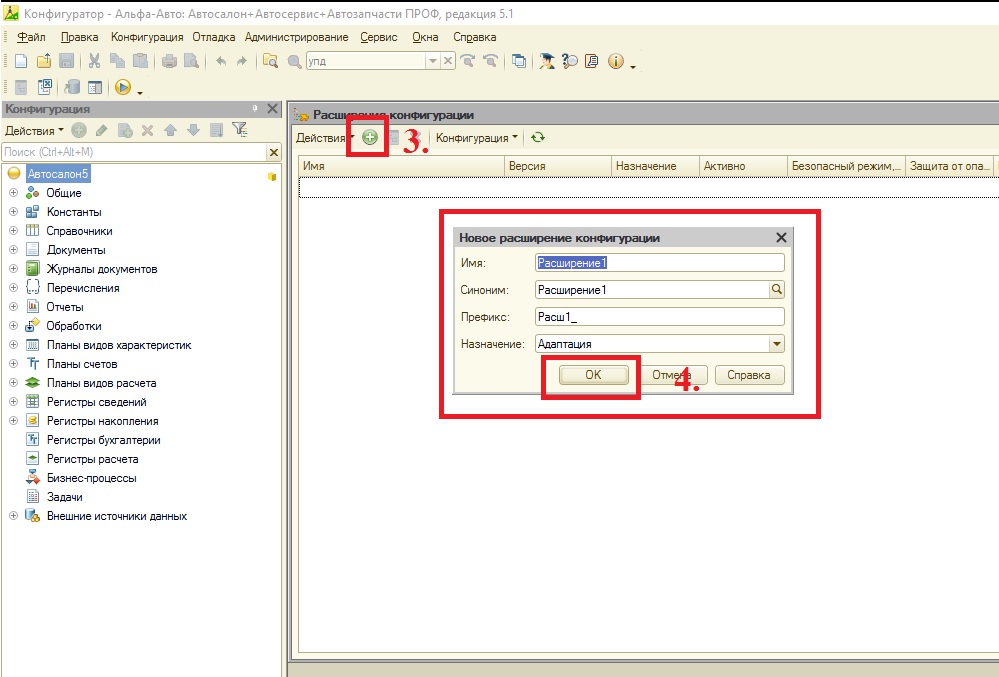Open the Отладка menu
Viewport: 999px width, 677px height.
pos(213,37)
